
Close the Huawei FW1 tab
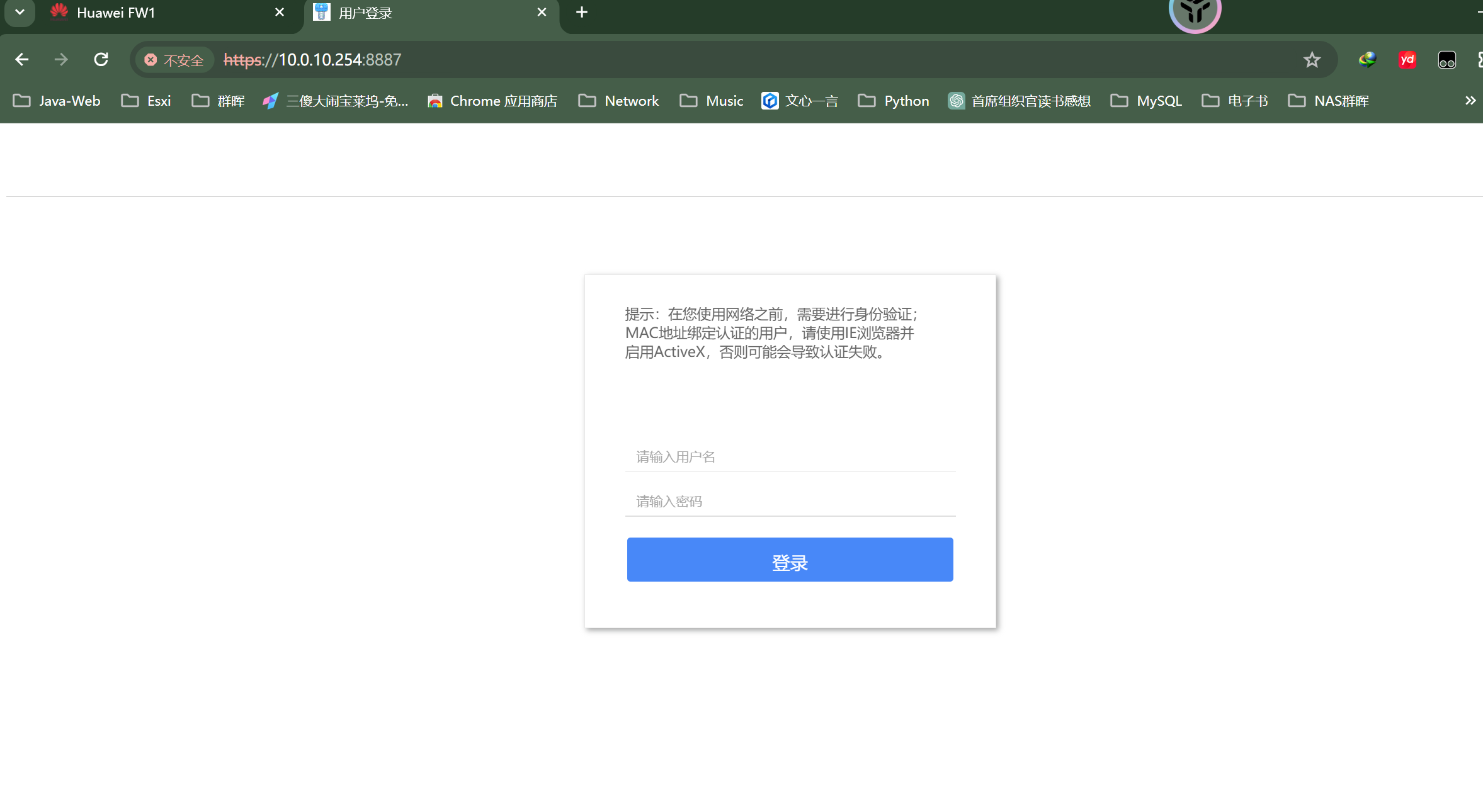[280, 13]
